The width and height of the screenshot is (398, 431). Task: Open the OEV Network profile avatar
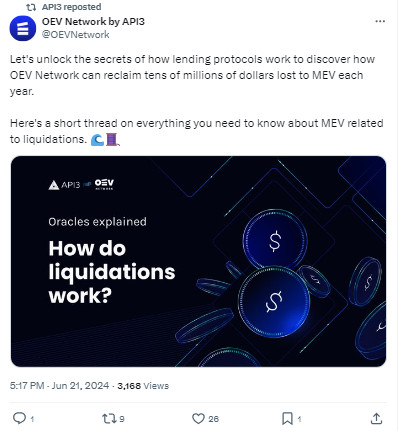[23, 28]
